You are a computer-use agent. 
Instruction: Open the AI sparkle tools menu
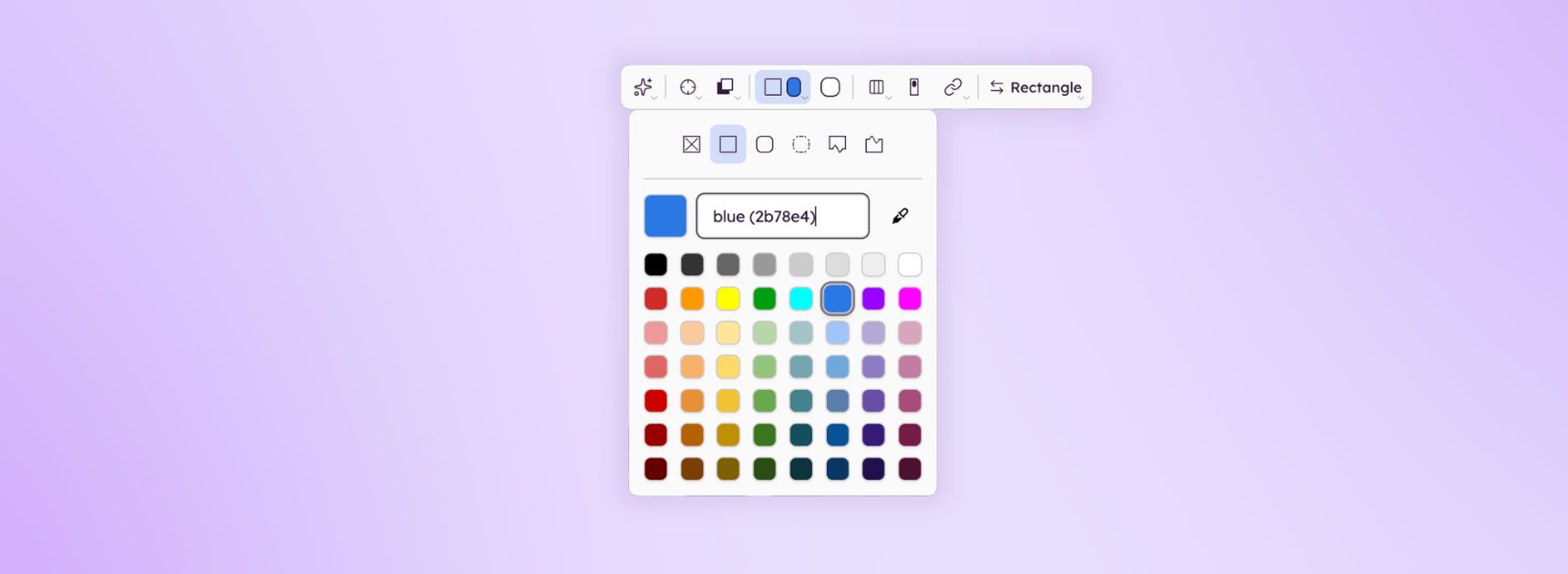pos(644,87)
